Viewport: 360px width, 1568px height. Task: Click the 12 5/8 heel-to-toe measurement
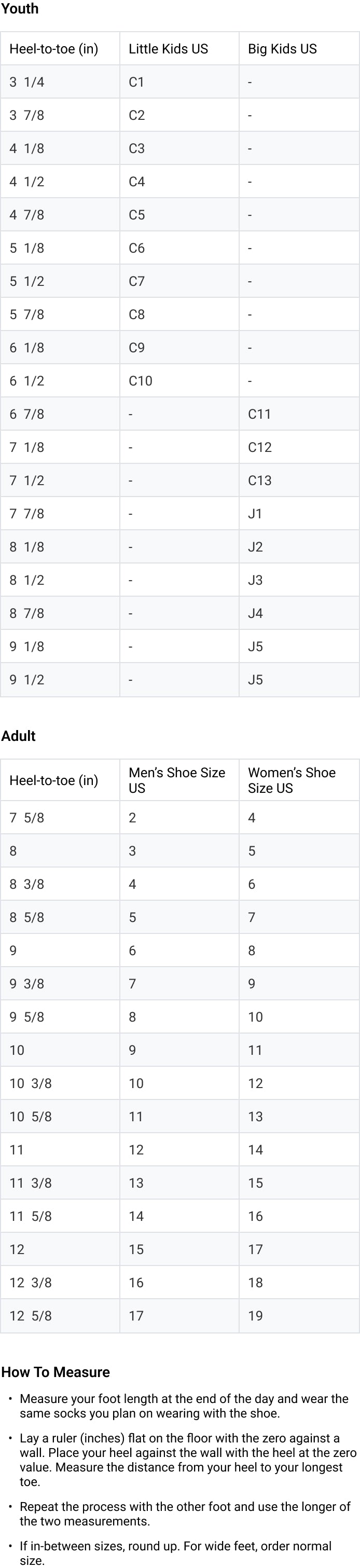pyautogui.click(x=31, y=1316)
